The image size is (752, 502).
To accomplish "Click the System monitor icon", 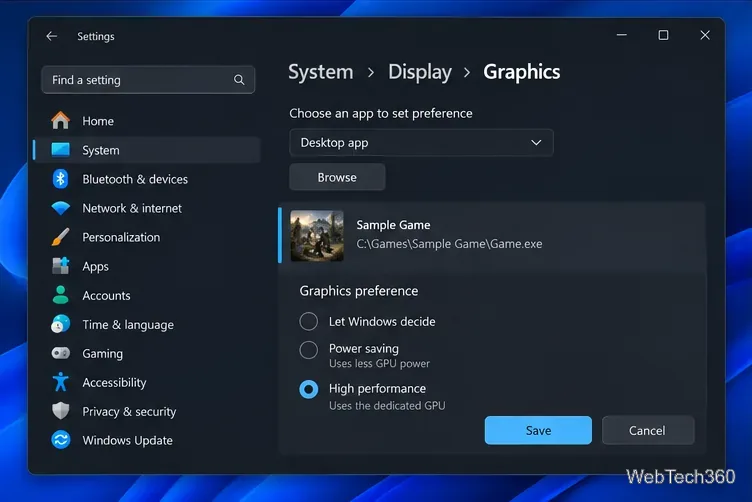I will coord(60,150).
